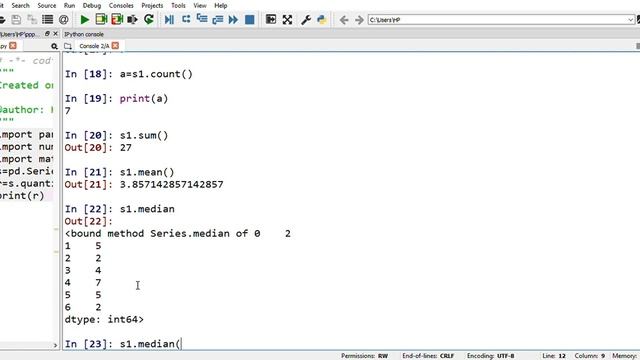Click the In [19] print(a) line

point(116,99)
